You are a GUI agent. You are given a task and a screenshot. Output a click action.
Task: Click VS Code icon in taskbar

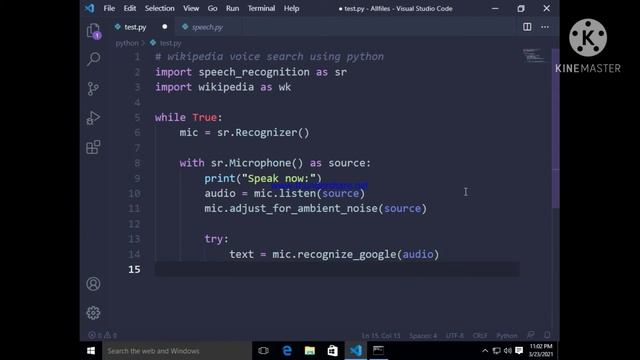pyautogui.click(x=356, y=351)
